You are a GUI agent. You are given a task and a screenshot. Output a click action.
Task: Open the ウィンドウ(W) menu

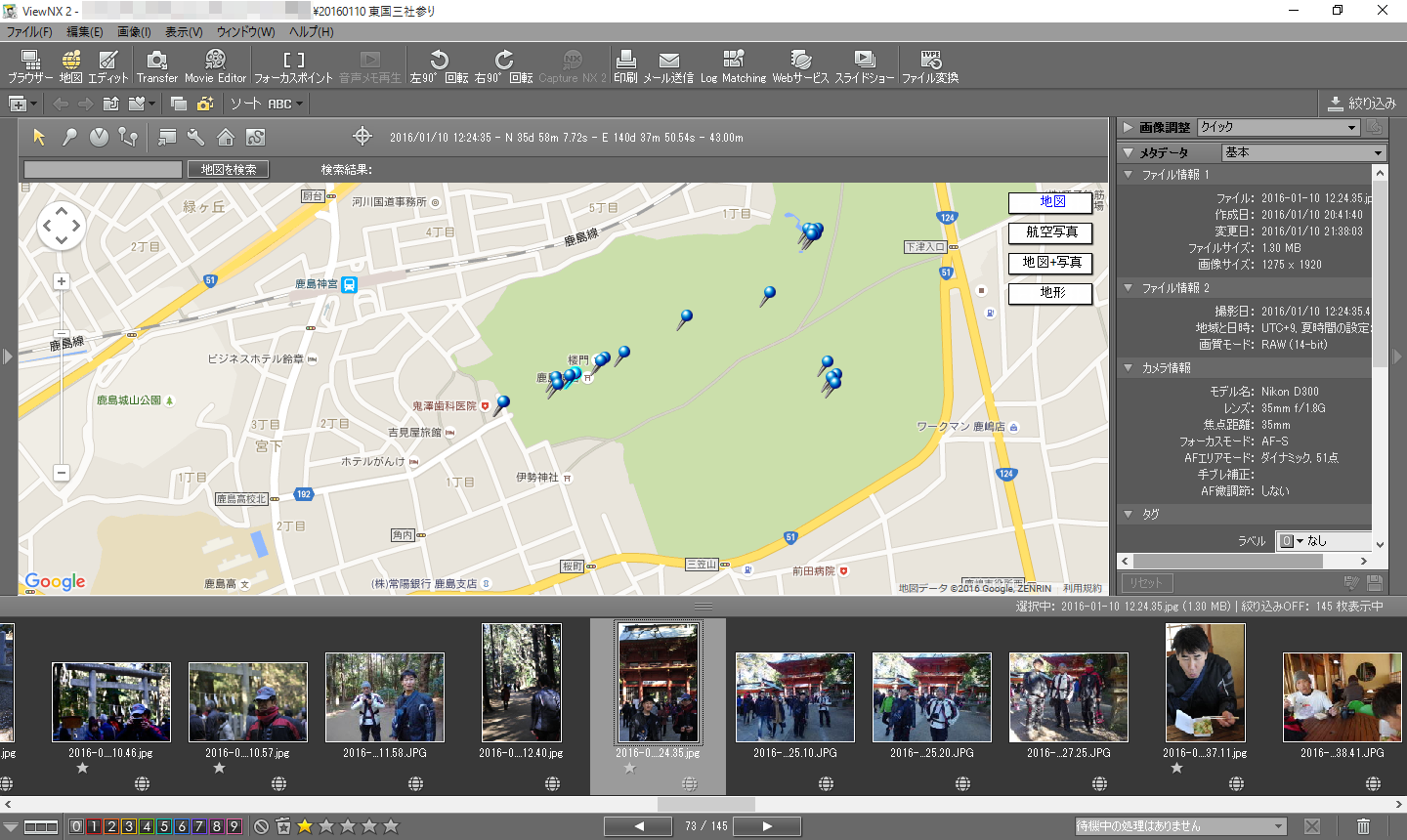246,32
